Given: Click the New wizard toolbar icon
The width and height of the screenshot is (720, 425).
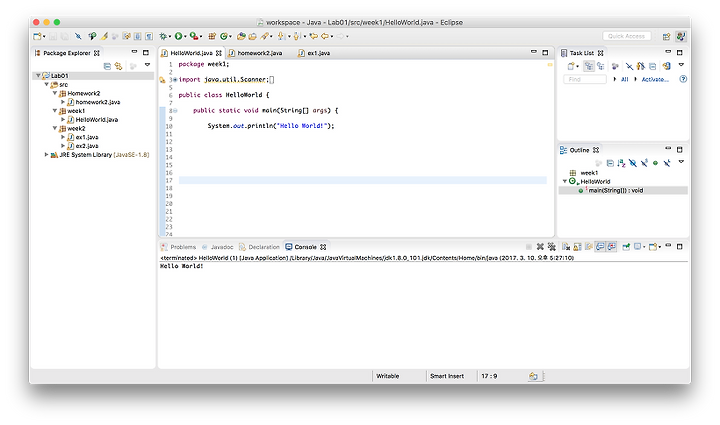Looking at the screenshot, I should pyautogui.click(x=37, y=36).
